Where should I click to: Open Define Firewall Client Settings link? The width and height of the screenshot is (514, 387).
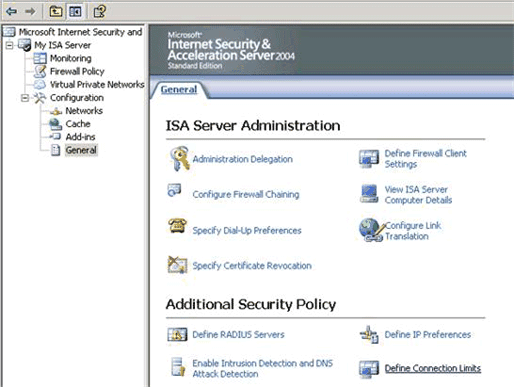425,159
